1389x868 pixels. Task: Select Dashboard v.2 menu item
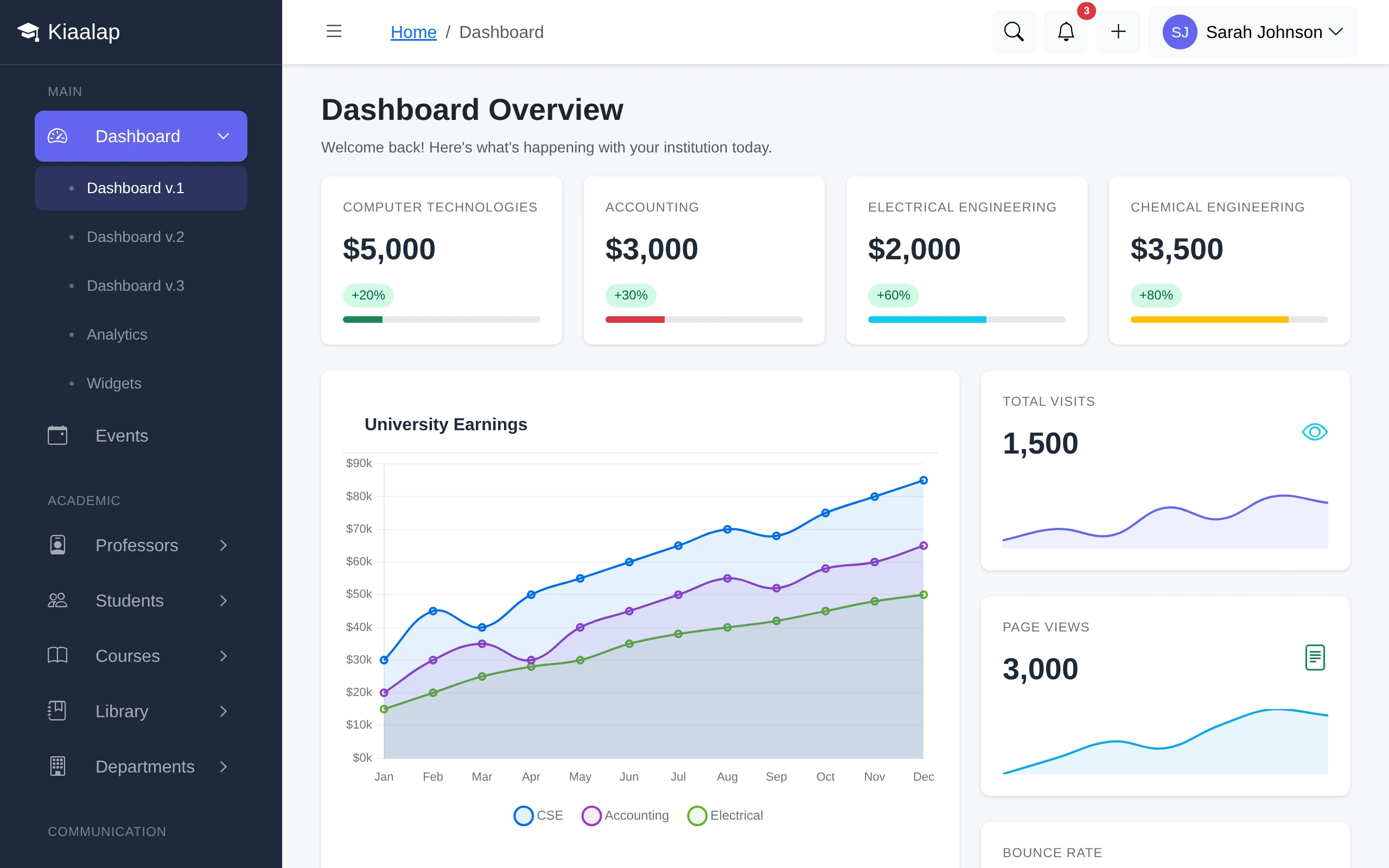pyautogui.click(x=141, y=237)
